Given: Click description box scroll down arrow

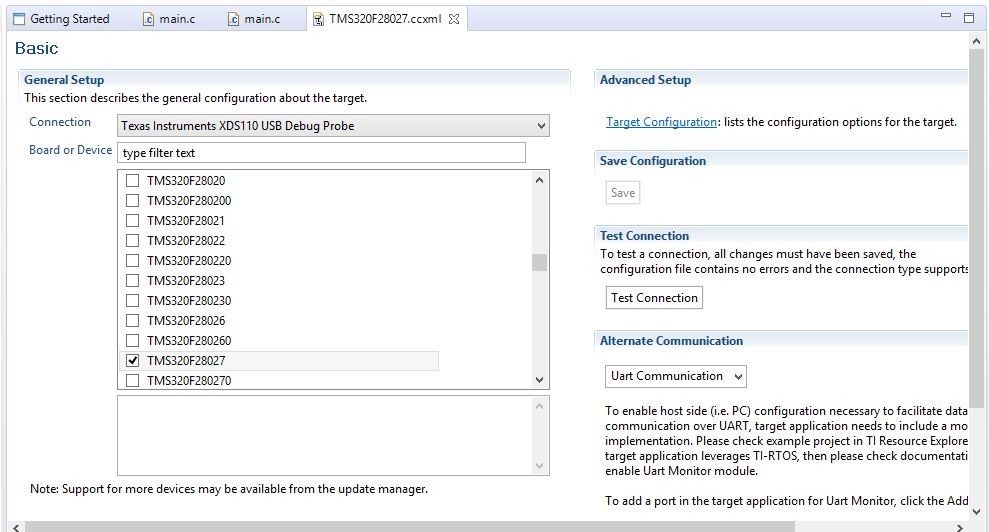Looking at the screenshot, I should [539, 466].
